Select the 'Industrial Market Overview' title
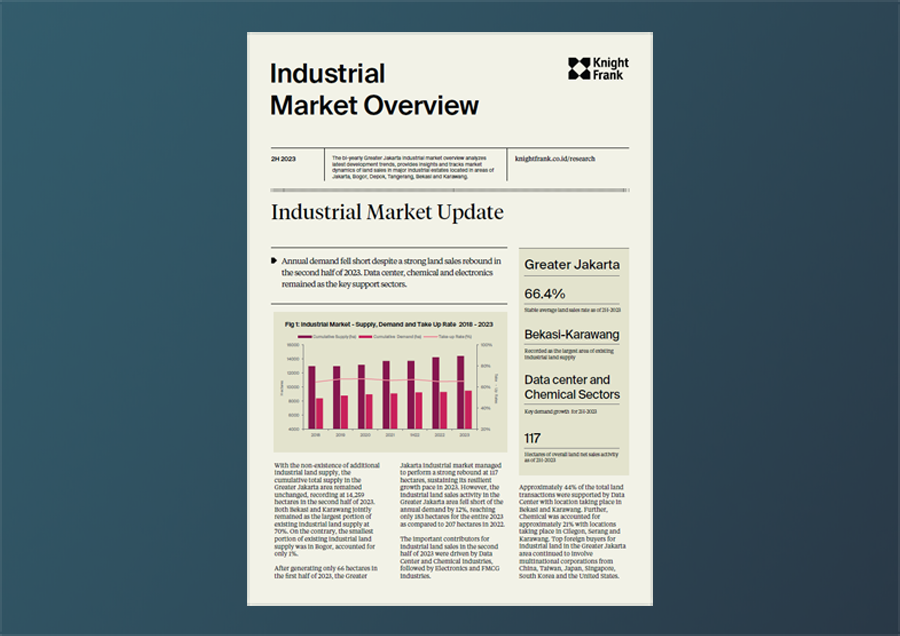The width and height of the screenshot is (900, 636). 374,90
